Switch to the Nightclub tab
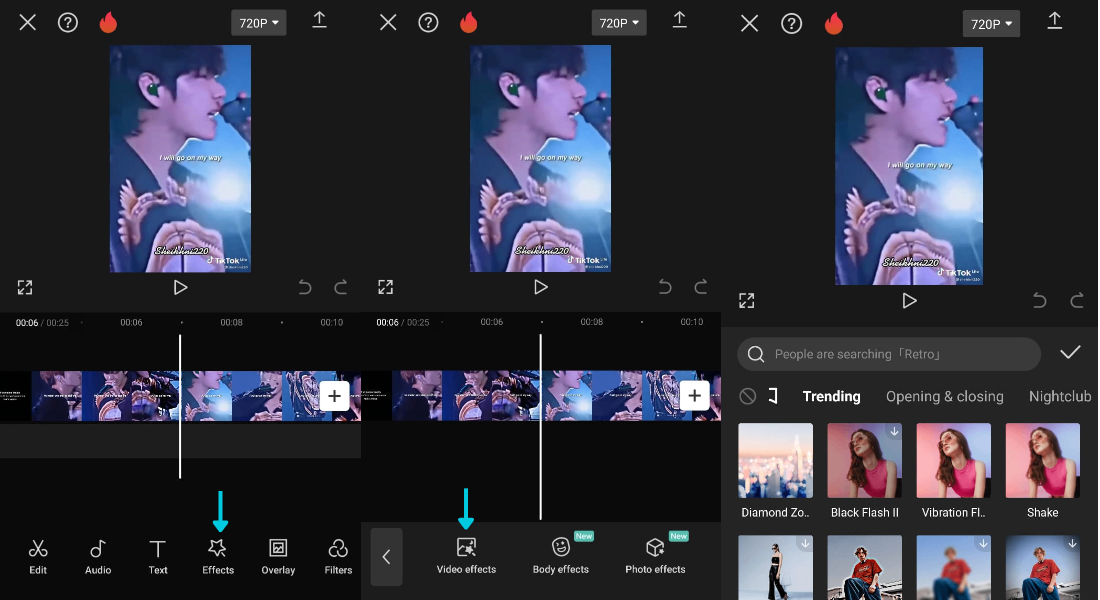This screenshot has width=1100, height=600. [x=1060, y=396]
